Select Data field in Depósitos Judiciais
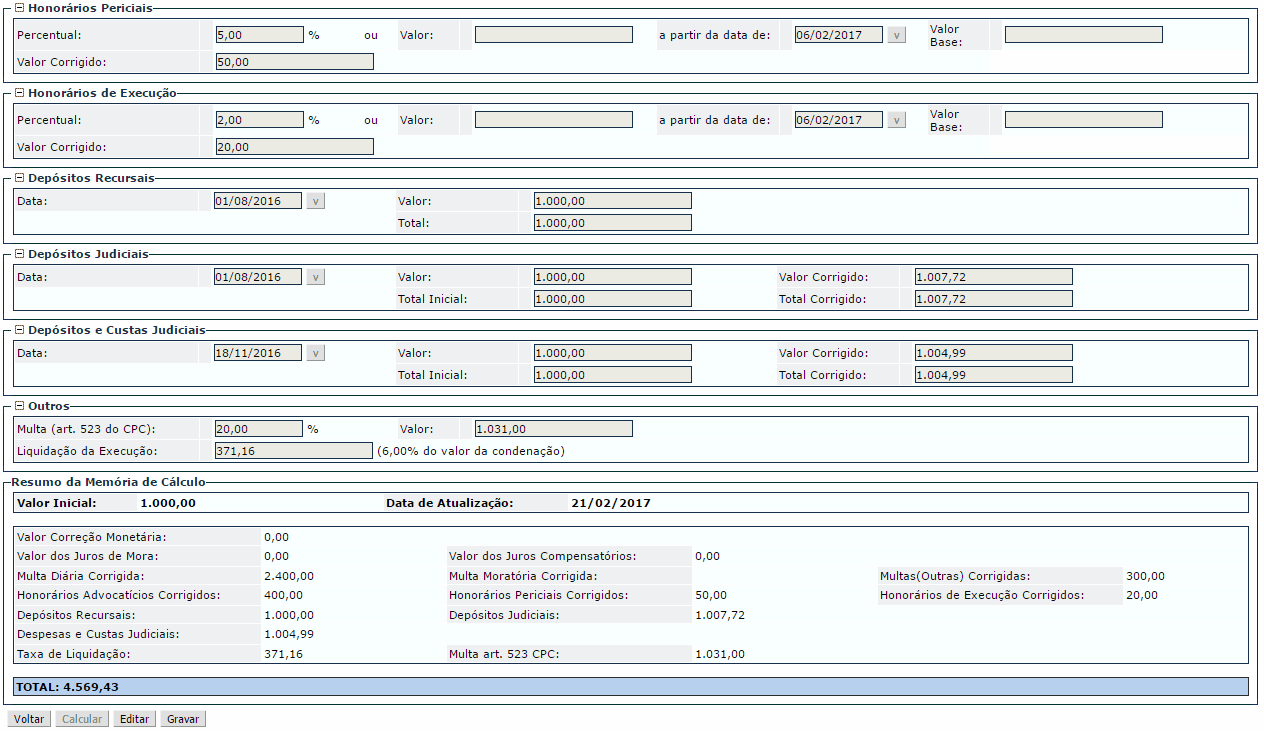Viewport: 1264px width, 731px height. (258, 277)
